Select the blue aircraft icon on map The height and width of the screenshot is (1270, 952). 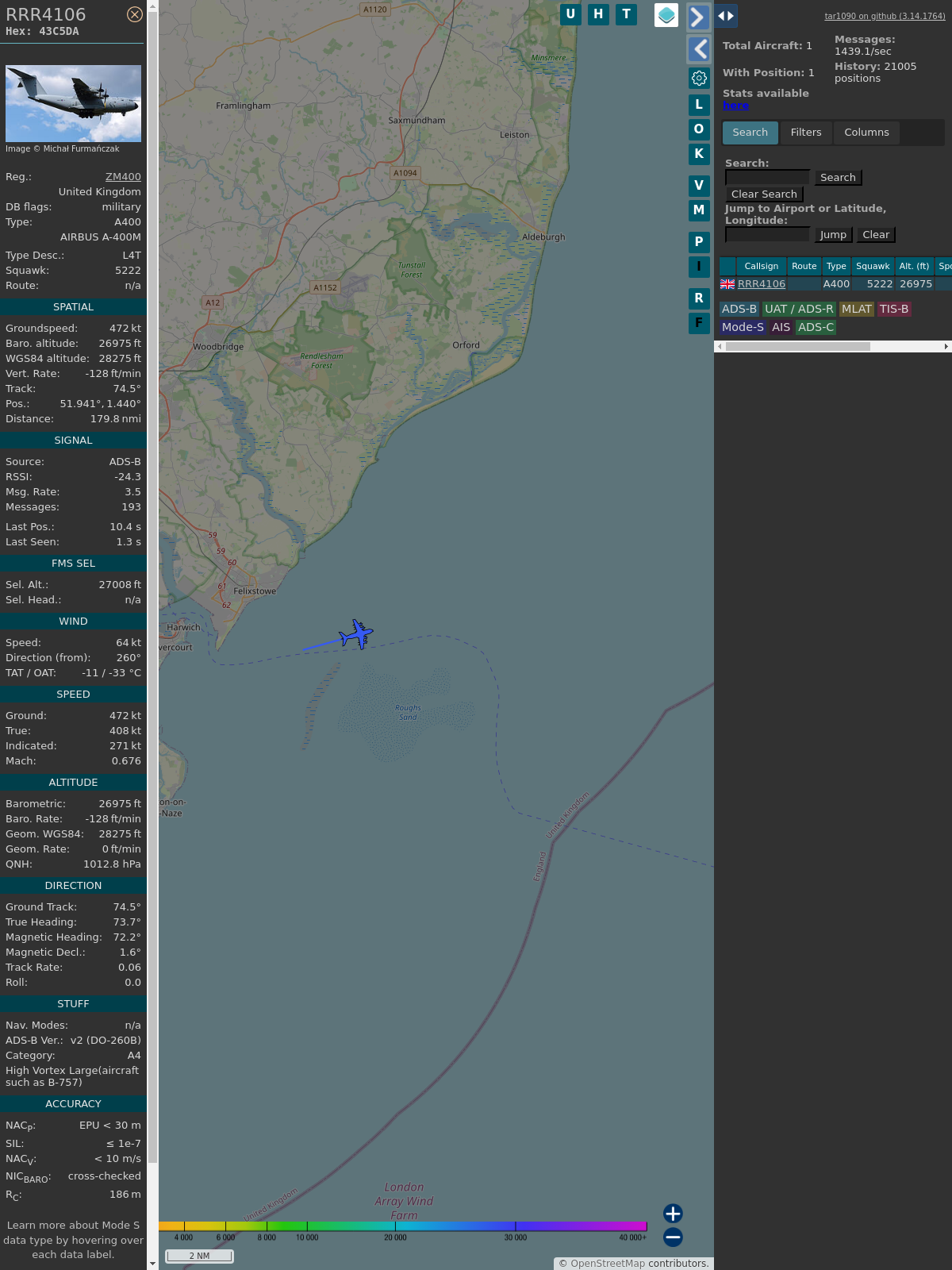[356, 634]
